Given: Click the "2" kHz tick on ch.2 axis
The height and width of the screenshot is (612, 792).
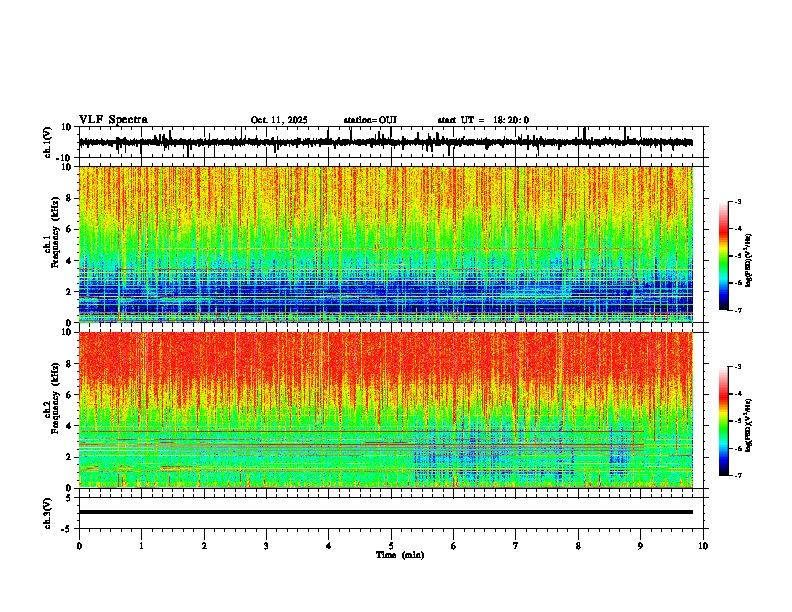Looking at the screenshot, I should 70,457.
